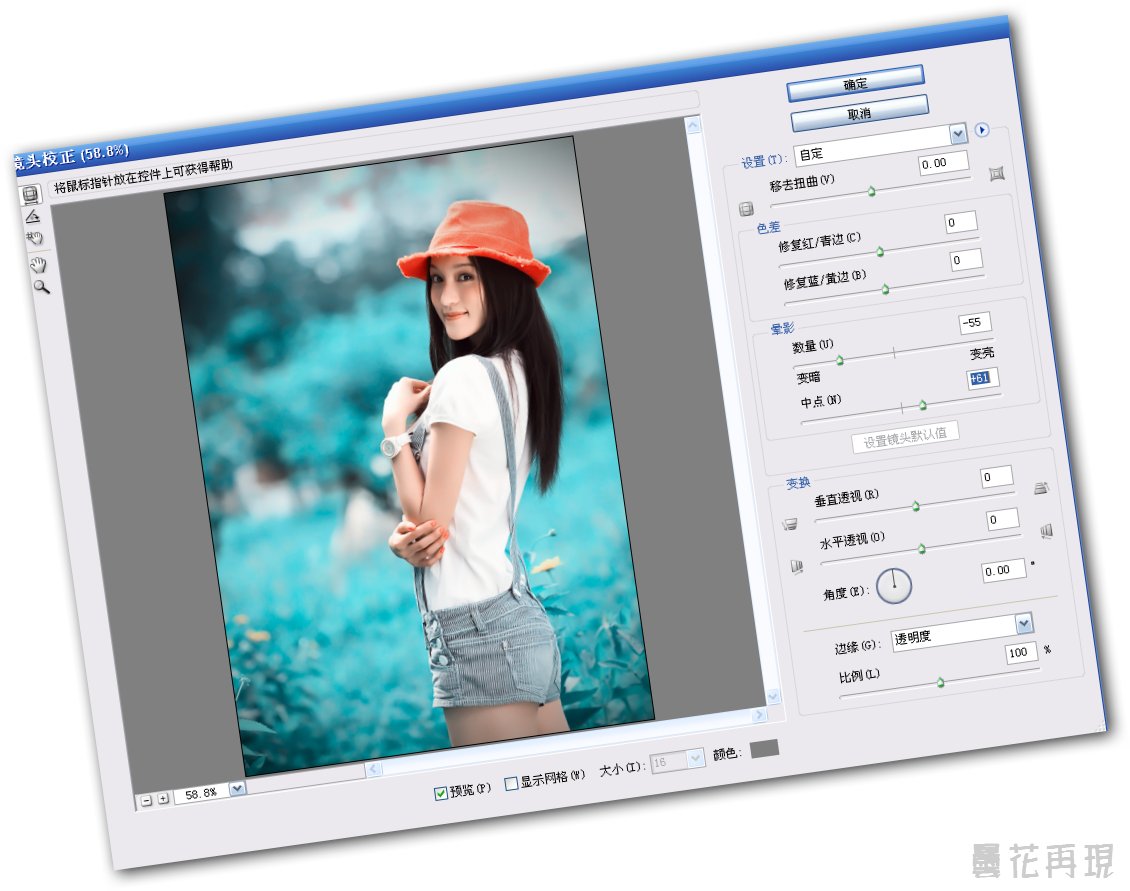Screen dimensions: 1130x891
Task: Click the 修复蓝/黄边 slider handle
Action: (886, 290)
